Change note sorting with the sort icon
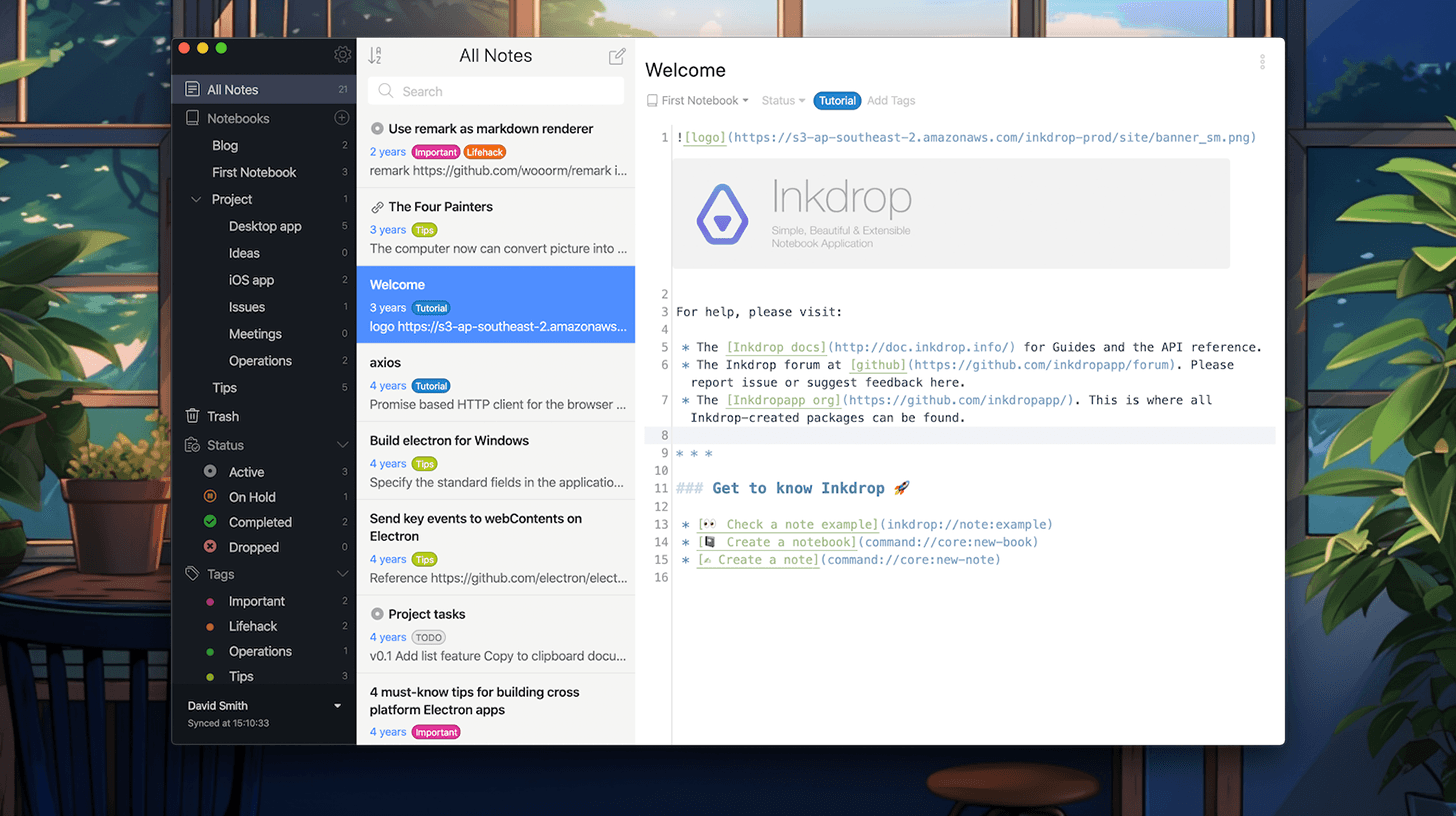Image resolution: width=1456 pixels, height=816 pixels. click(x=374, y=56)
